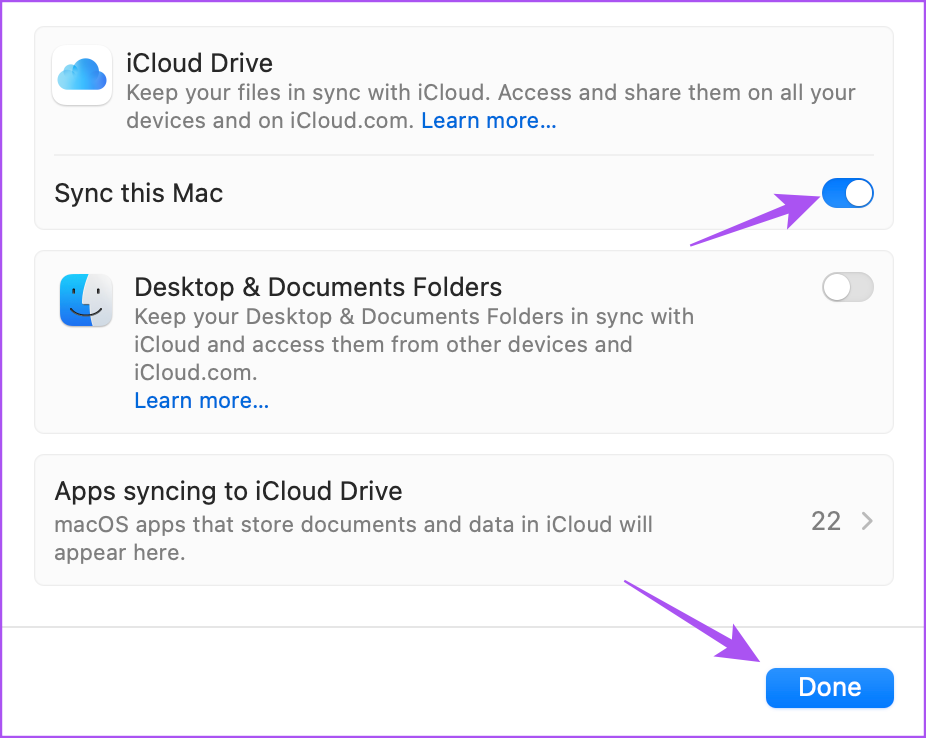Select the Sync this Mac row
The height and width of the screenshot is (738, 926).
pos(463,193)
